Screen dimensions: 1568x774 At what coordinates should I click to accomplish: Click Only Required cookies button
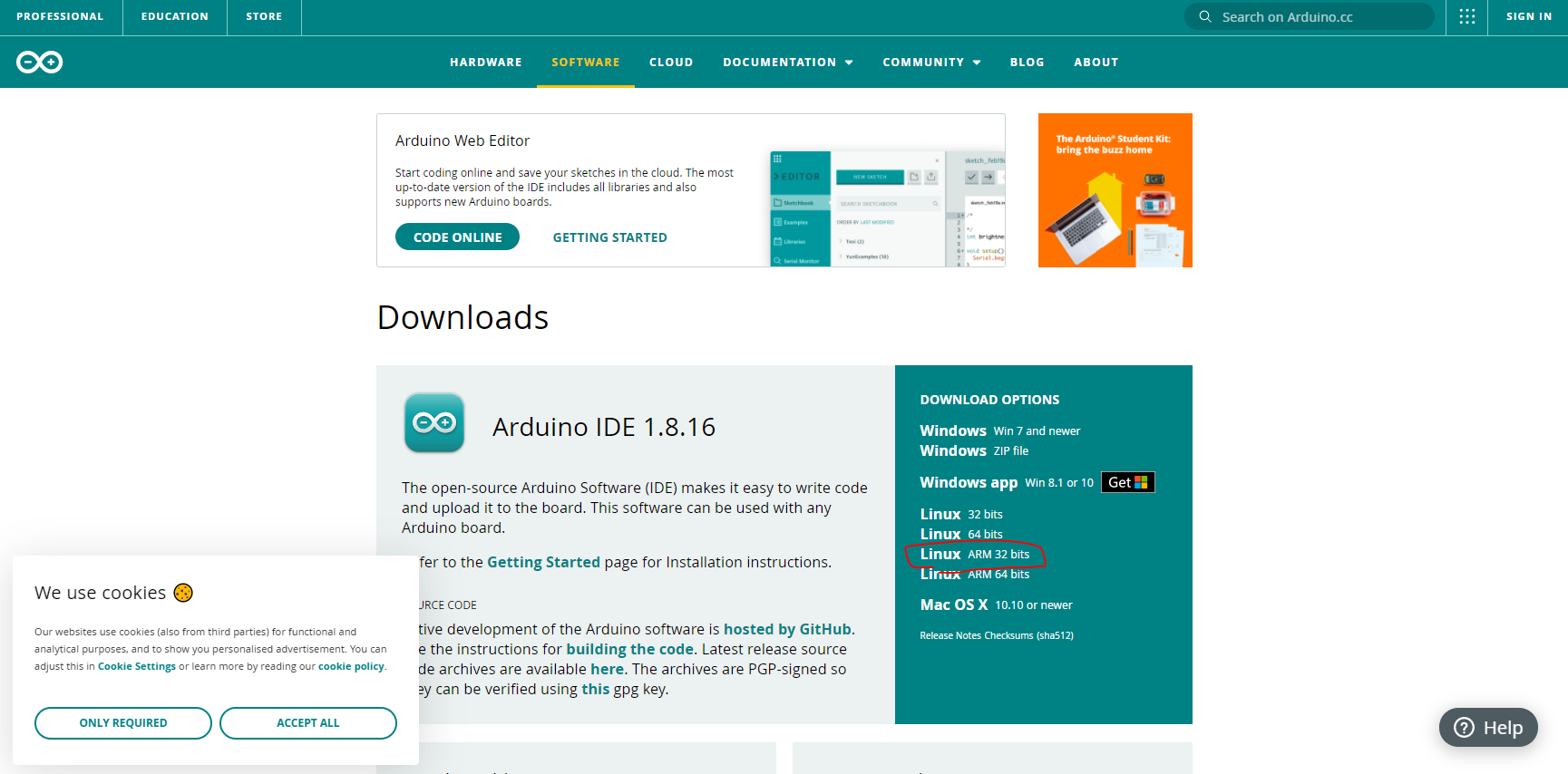pyautogui.click(x=123, y=723)
